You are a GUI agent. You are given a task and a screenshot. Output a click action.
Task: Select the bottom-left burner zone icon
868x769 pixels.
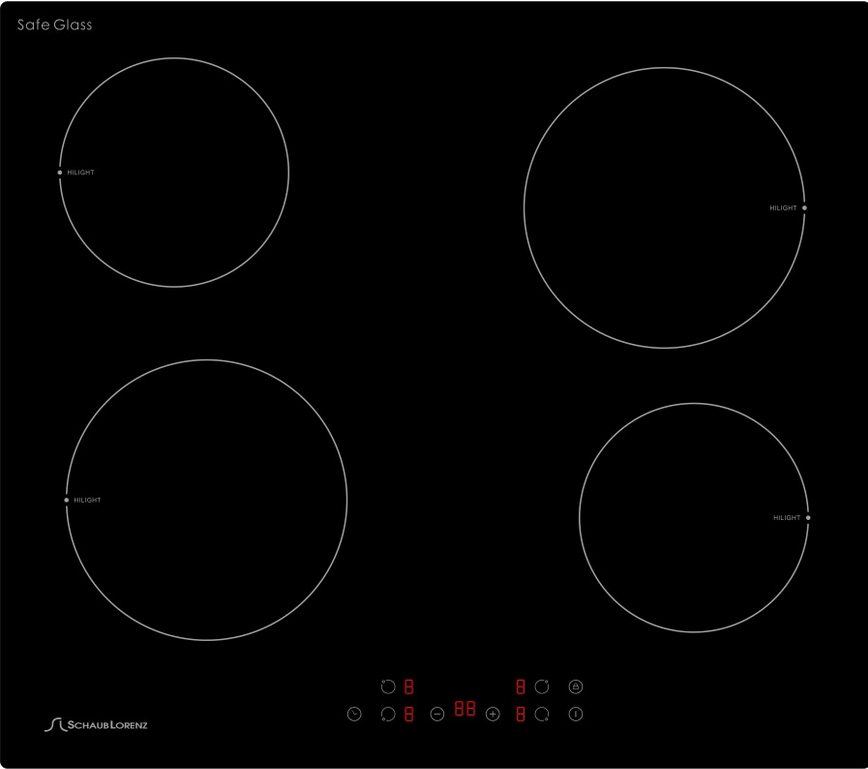coord(388,714)
